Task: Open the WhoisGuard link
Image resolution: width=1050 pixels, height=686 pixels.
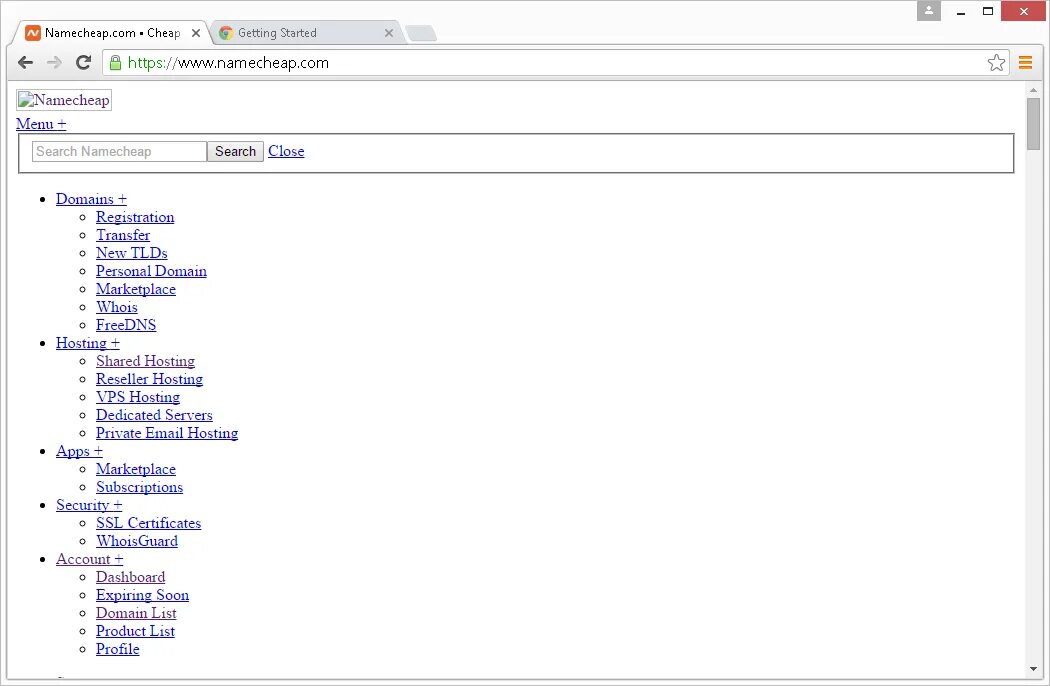Action: [x=137, y=541]
